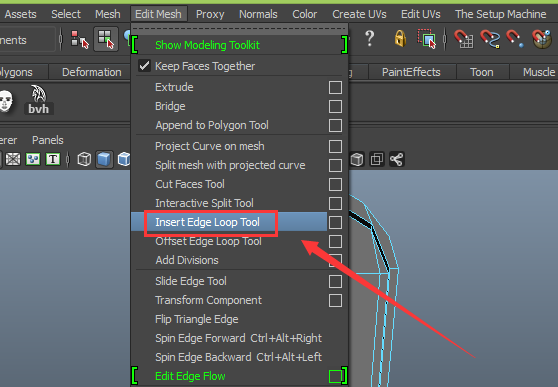The width and height of the screenshot is (558, 387).
Task: Select by component type icon
Action: [x=106, y=39]
